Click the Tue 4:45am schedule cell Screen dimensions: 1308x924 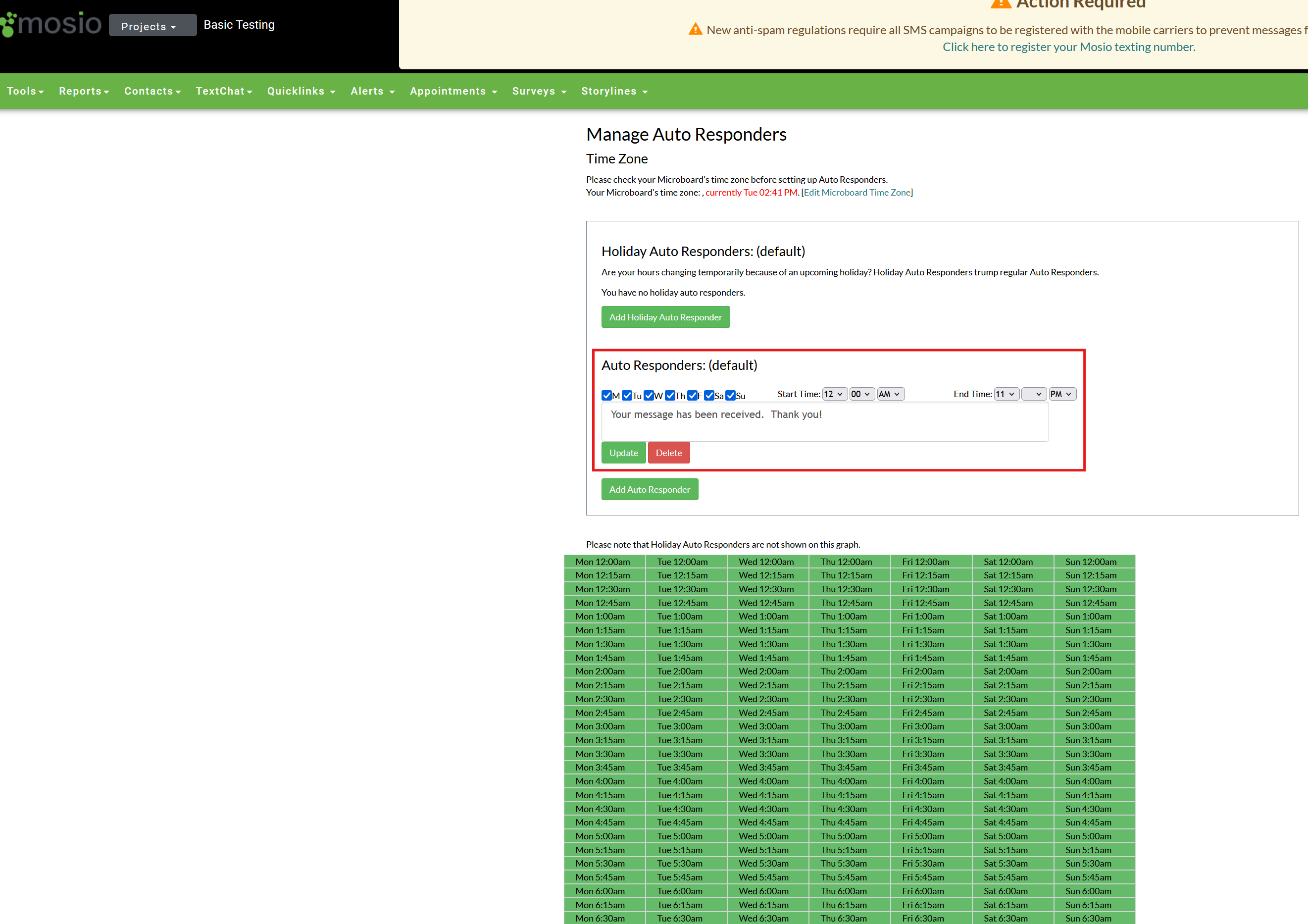(686, 822)
